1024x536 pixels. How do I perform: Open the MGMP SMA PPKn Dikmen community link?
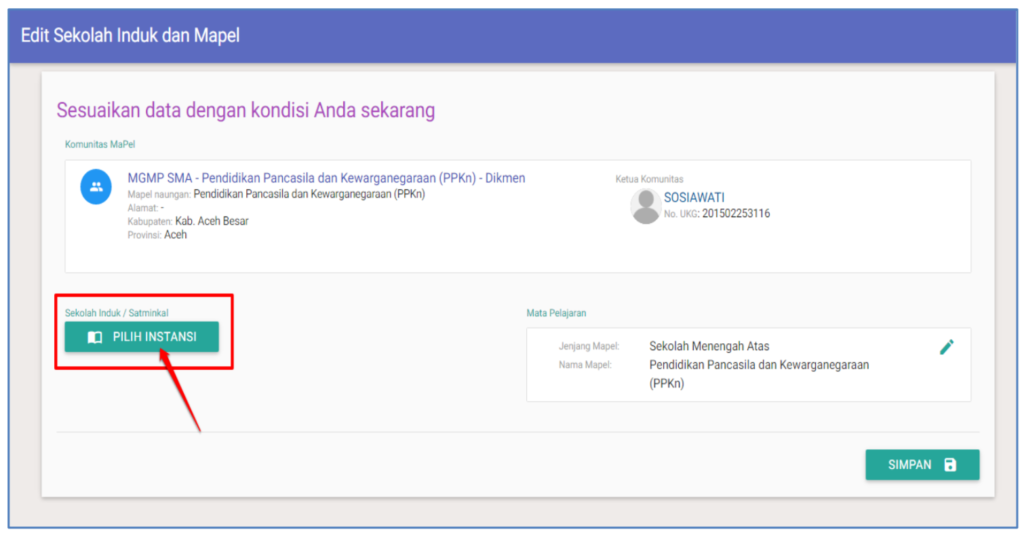(326, 178)
